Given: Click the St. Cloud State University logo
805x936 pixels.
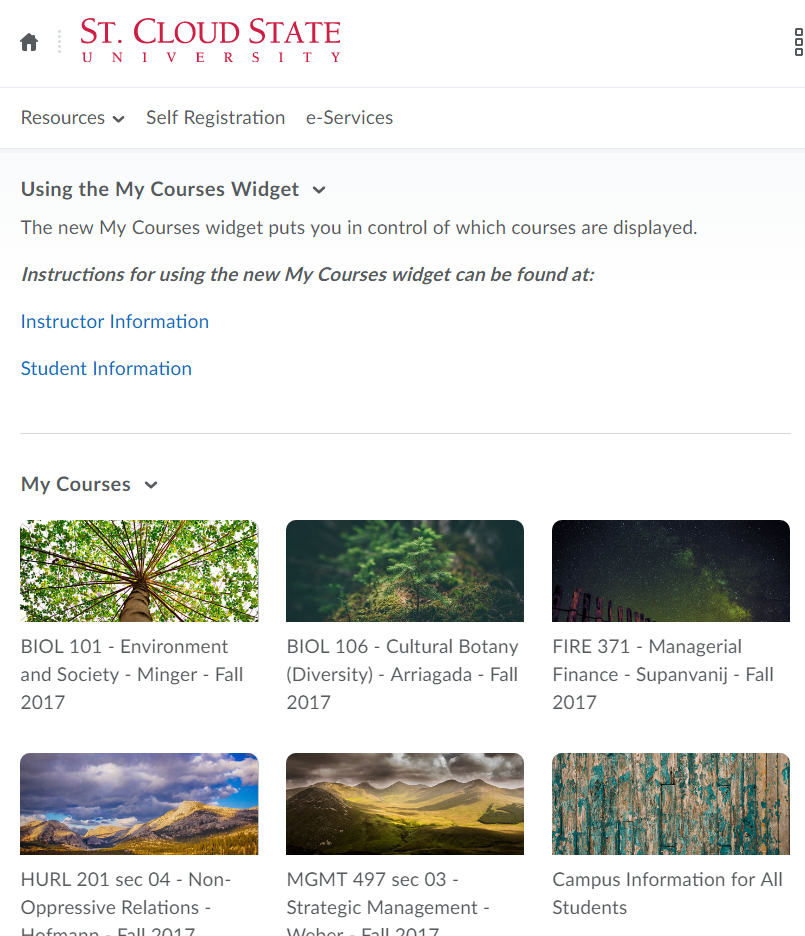Looking at the screenshot, I should click(x=209, y=42).
